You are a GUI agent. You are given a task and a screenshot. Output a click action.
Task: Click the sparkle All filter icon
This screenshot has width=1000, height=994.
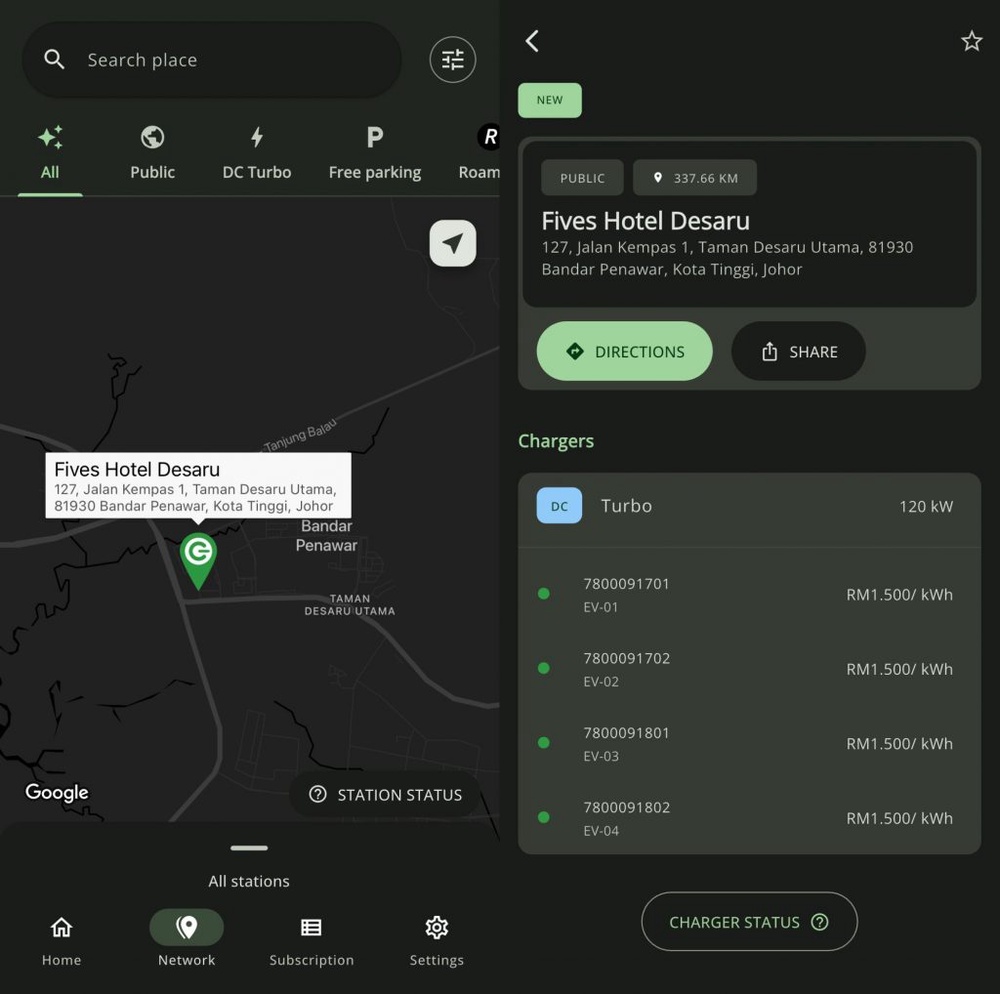[50, 136]
